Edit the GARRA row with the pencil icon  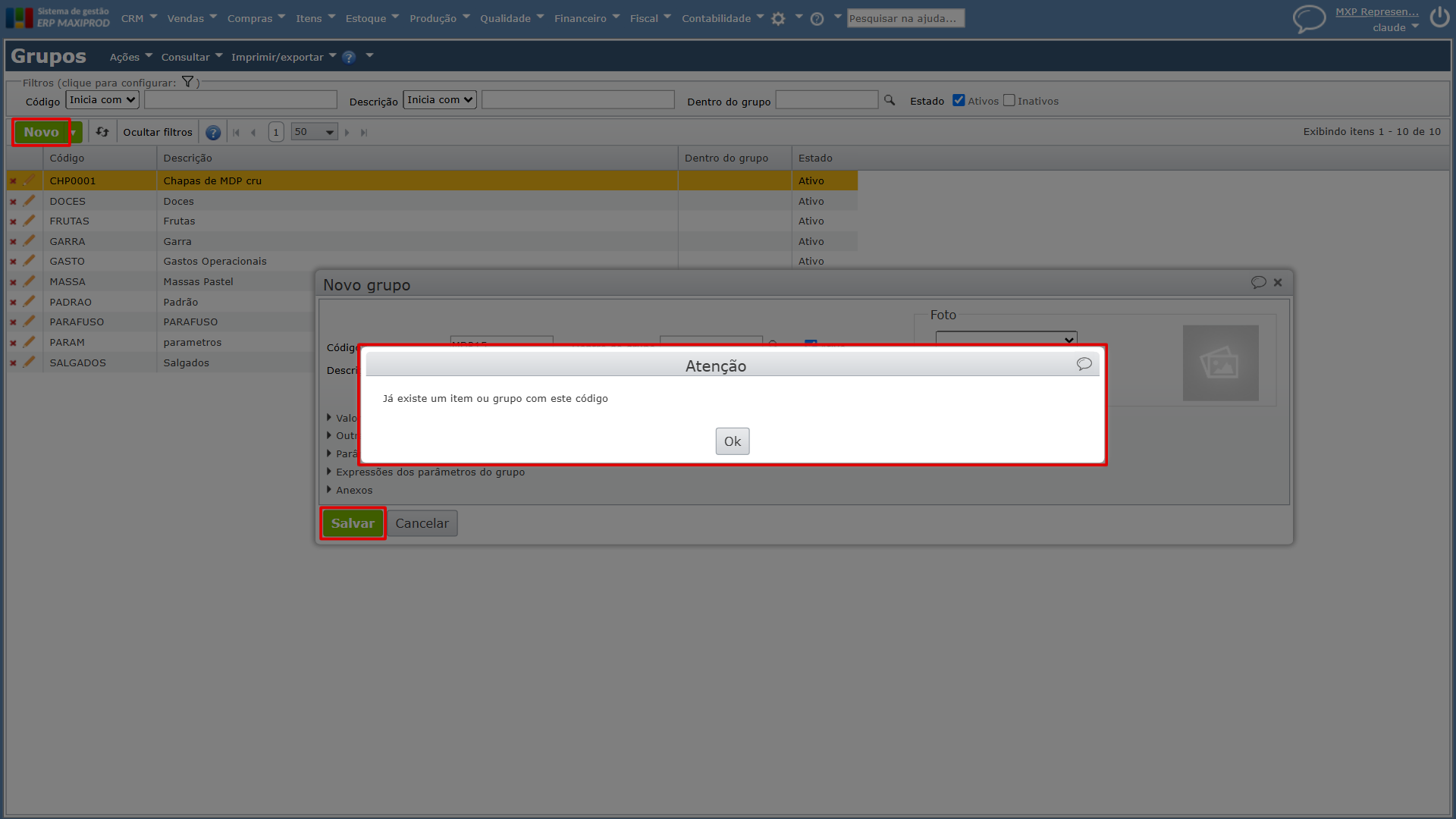[x=29, y=241]
